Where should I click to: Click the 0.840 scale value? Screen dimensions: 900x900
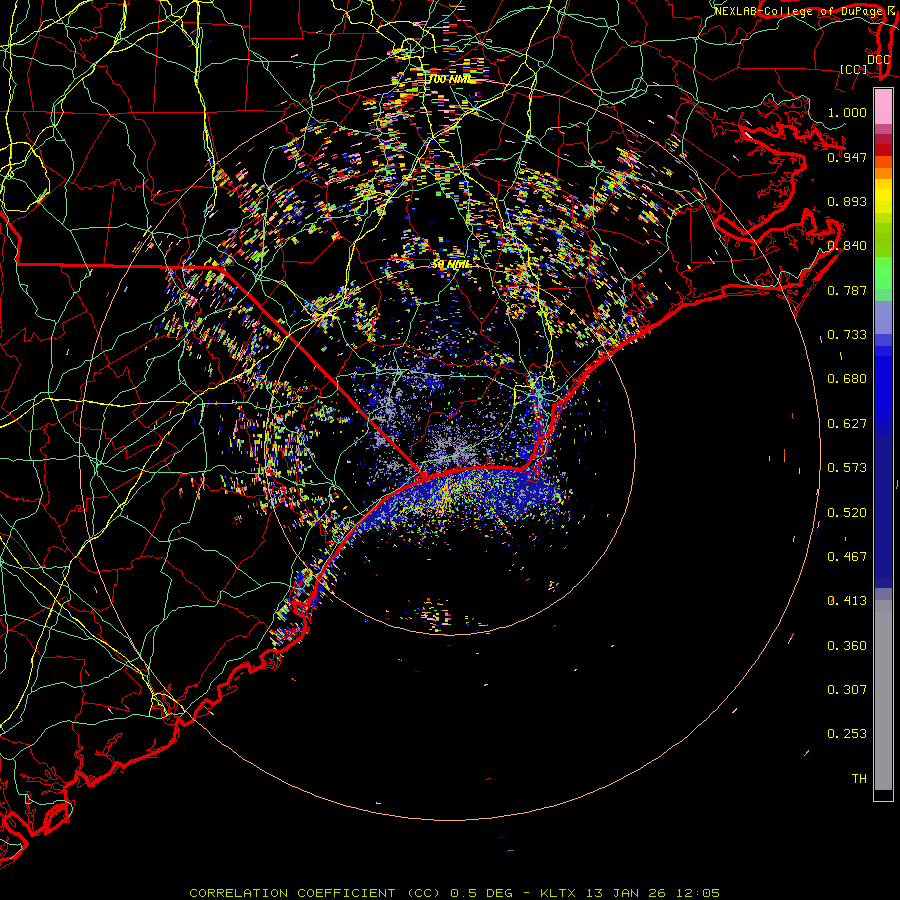point(847,246)
